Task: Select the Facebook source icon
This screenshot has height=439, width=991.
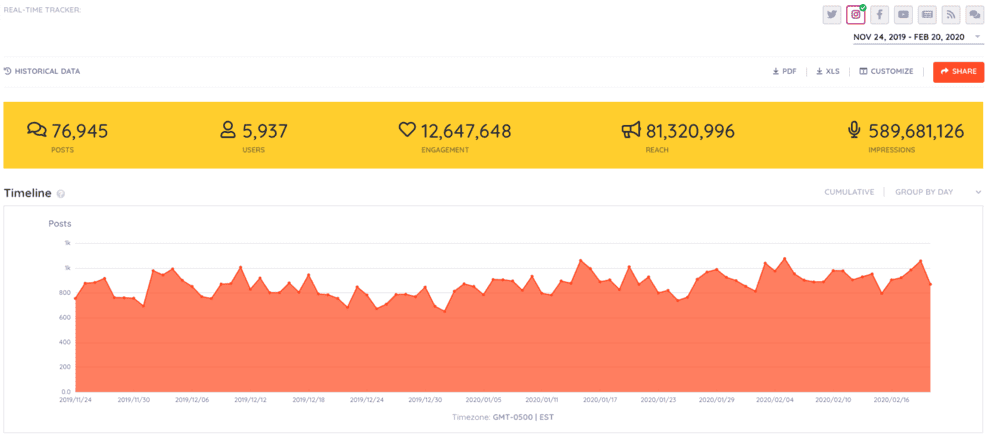Action: click(x=880, y=15)
